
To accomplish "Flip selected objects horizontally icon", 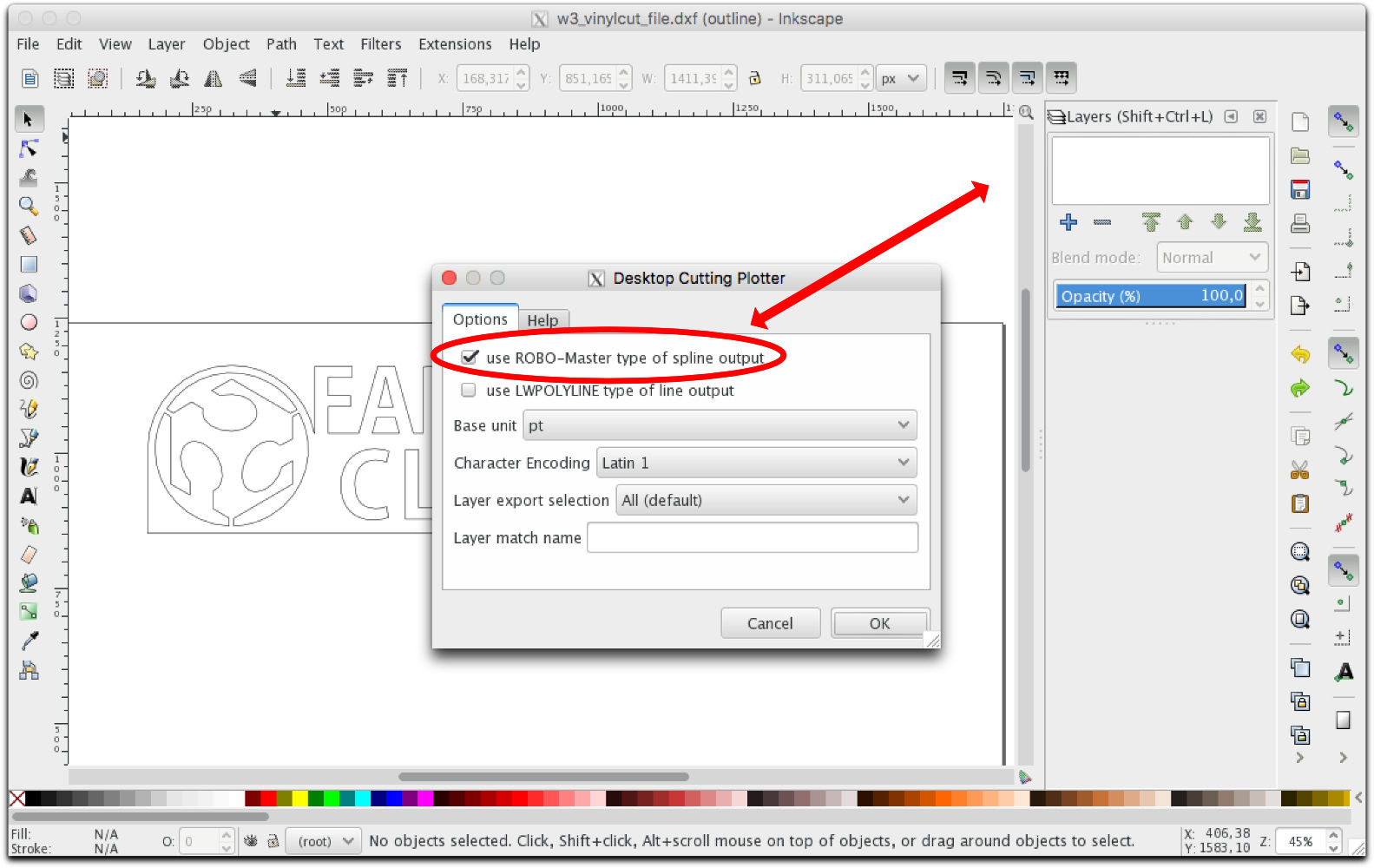I will (x=213, y=79).
